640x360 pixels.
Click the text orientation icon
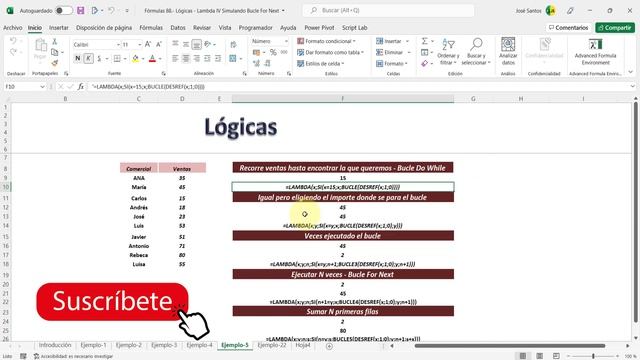click(208, 44)
